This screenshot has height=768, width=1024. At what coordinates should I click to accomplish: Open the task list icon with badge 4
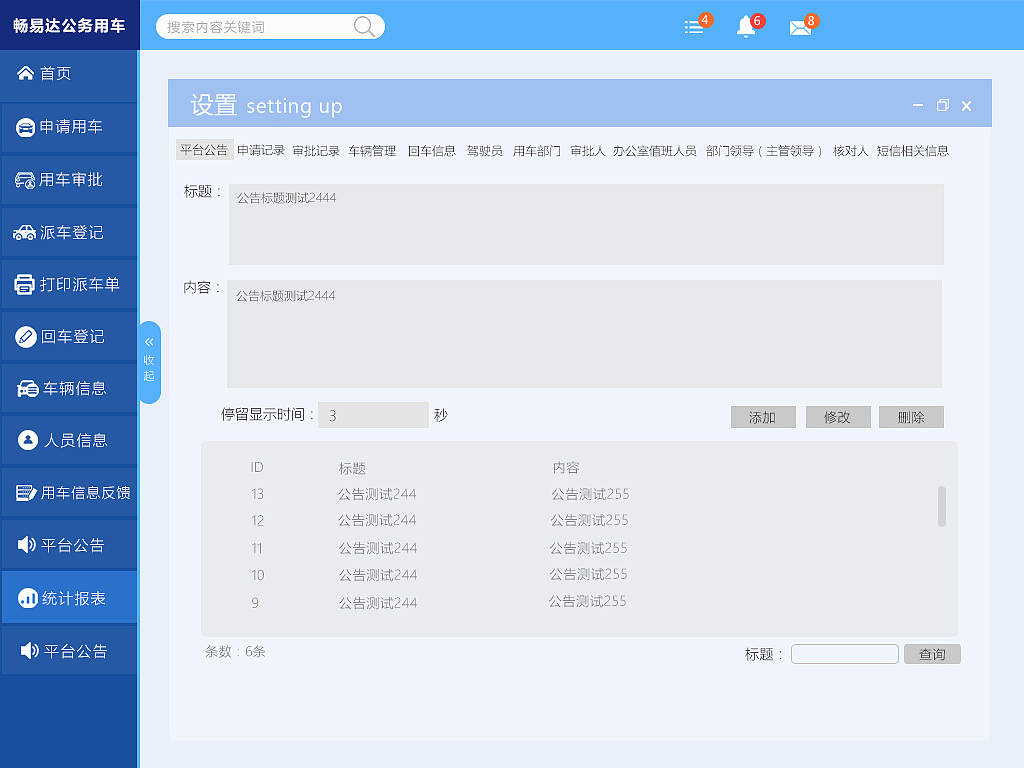coord(693,27)
